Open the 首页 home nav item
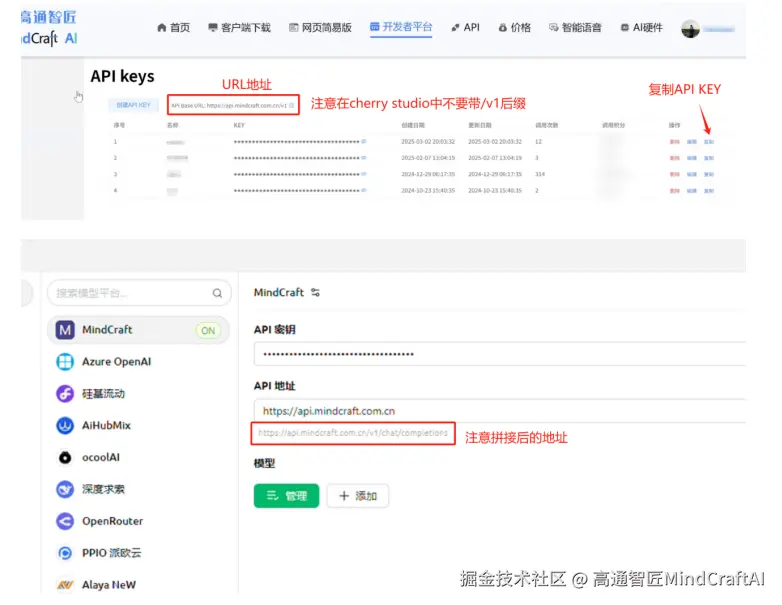782x605 pixels. click(174, 27)
